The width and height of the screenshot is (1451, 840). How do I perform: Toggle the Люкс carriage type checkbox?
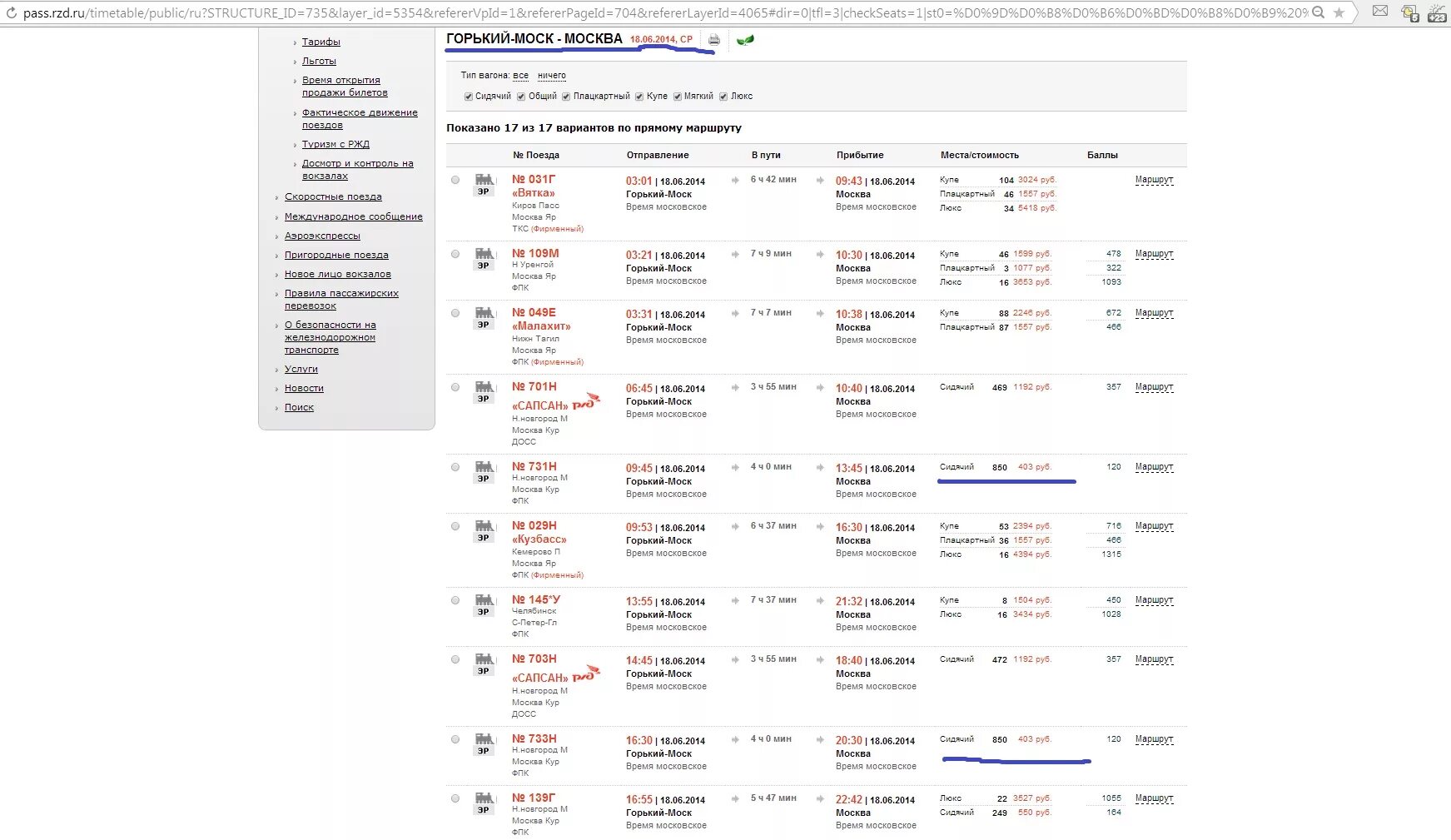tap(723, 97)
